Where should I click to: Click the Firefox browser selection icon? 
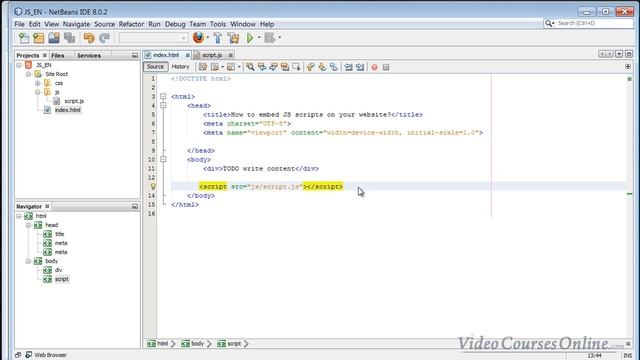198,38
